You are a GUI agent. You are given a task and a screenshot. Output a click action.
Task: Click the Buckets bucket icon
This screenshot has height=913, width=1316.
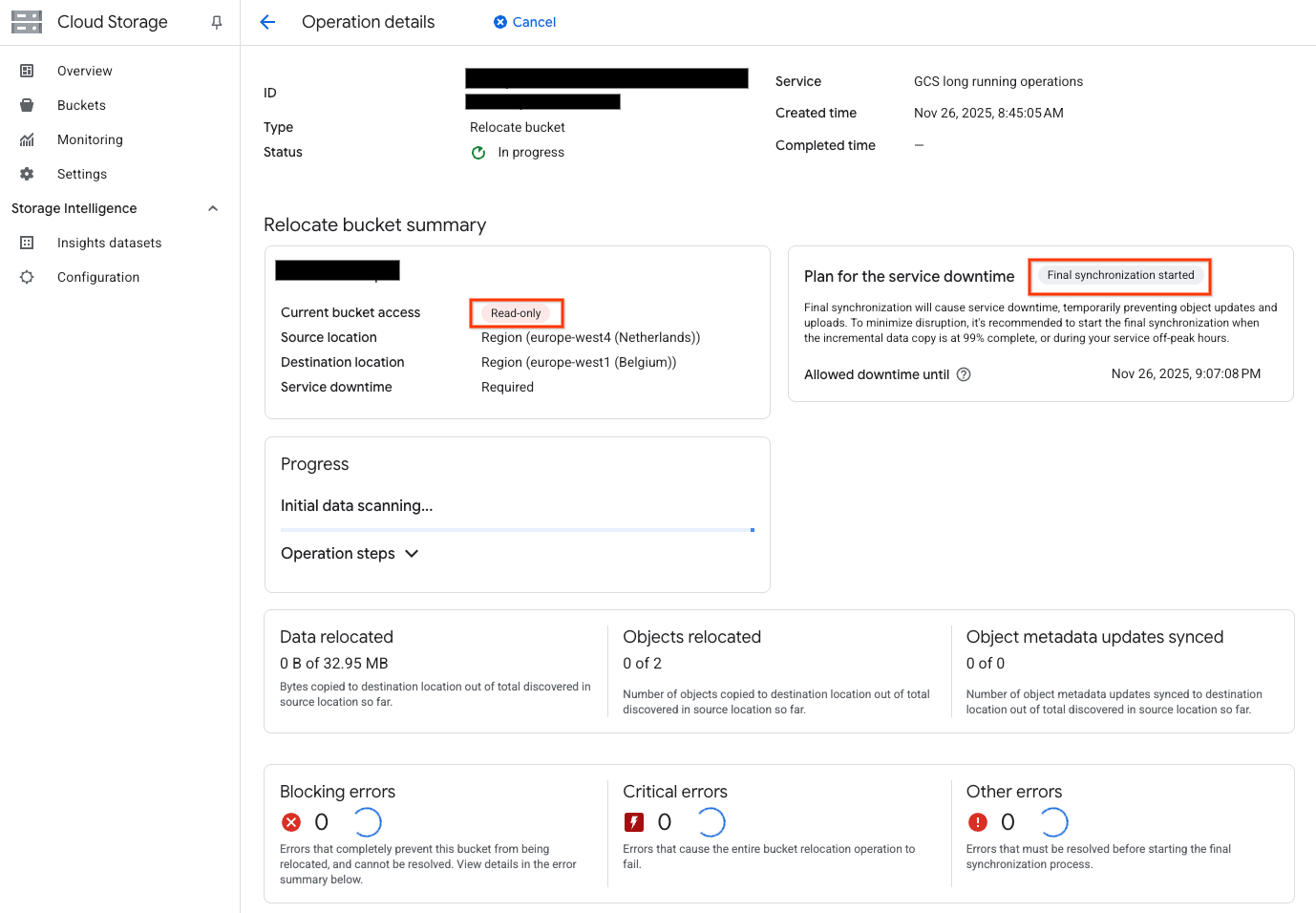click(27, 105)
